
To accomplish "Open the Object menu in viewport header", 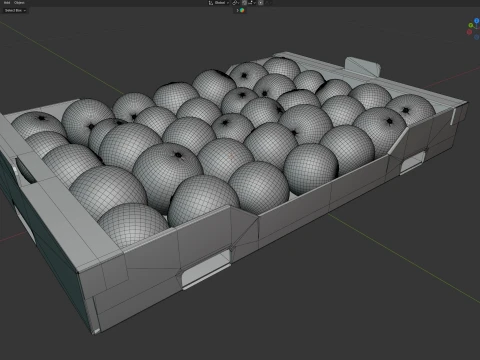I will (19, 3).
